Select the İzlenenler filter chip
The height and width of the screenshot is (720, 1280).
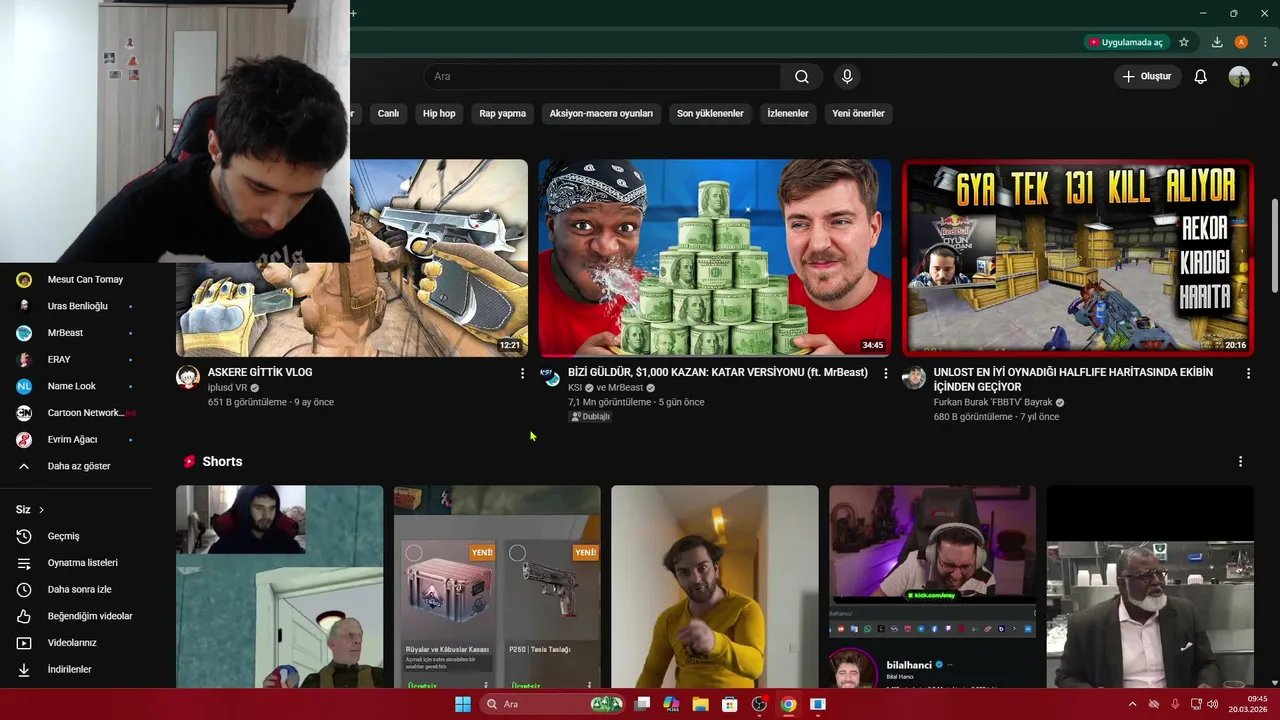(788, 113)
